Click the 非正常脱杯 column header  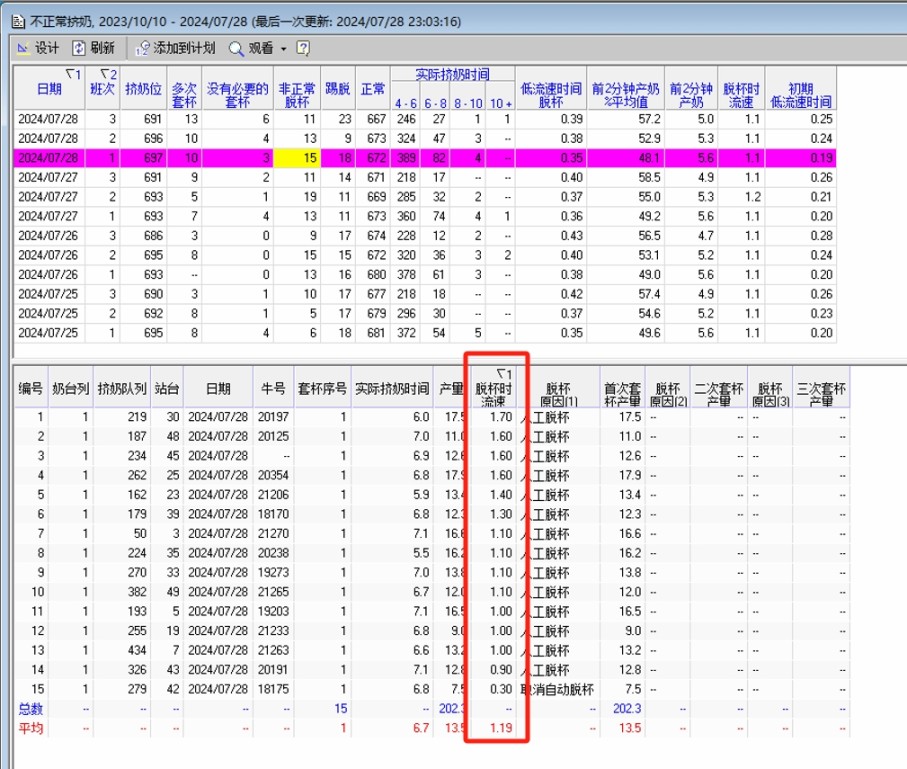point(297,94)
